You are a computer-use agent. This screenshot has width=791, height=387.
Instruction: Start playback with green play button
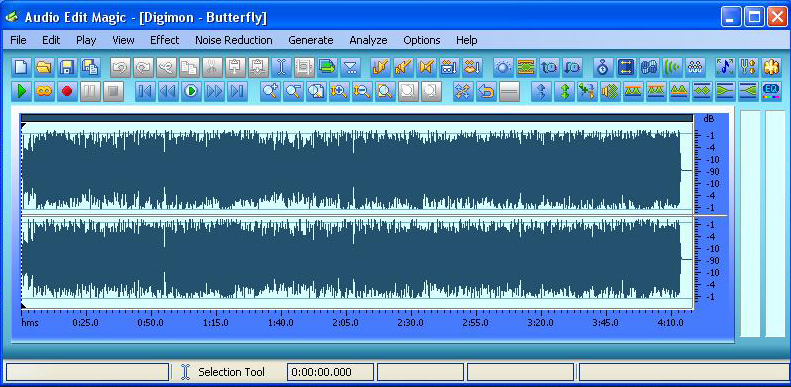pos(21,91)
